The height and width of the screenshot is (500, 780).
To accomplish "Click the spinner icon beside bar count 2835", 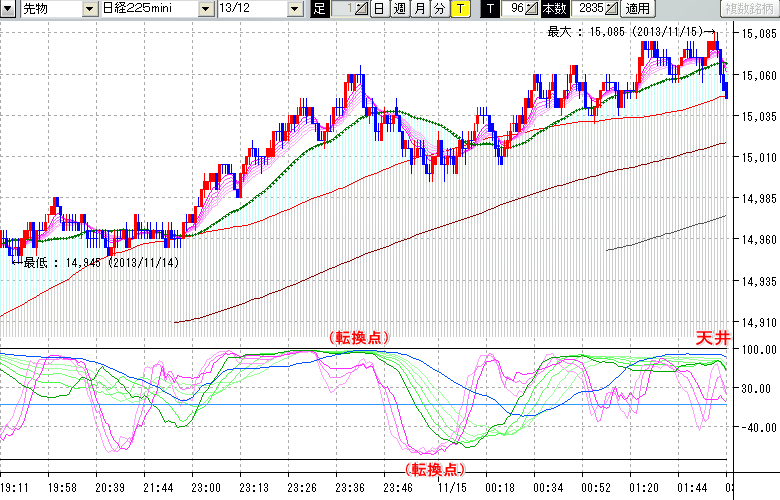I will click(610, 9).
